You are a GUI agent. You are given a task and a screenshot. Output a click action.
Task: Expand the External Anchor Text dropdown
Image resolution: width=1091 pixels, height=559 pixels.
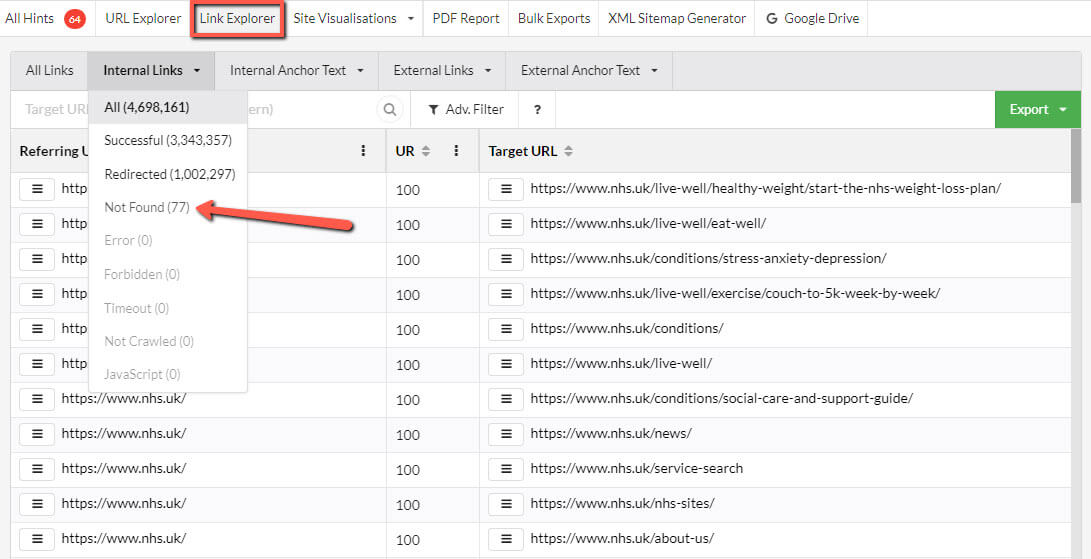click(589, 70)
